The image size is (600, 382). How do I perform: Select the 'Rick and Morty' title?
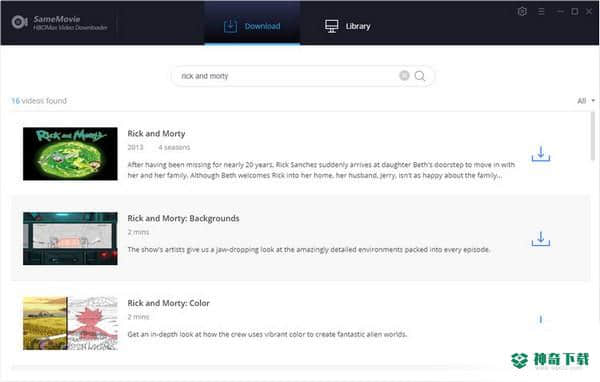156,134
